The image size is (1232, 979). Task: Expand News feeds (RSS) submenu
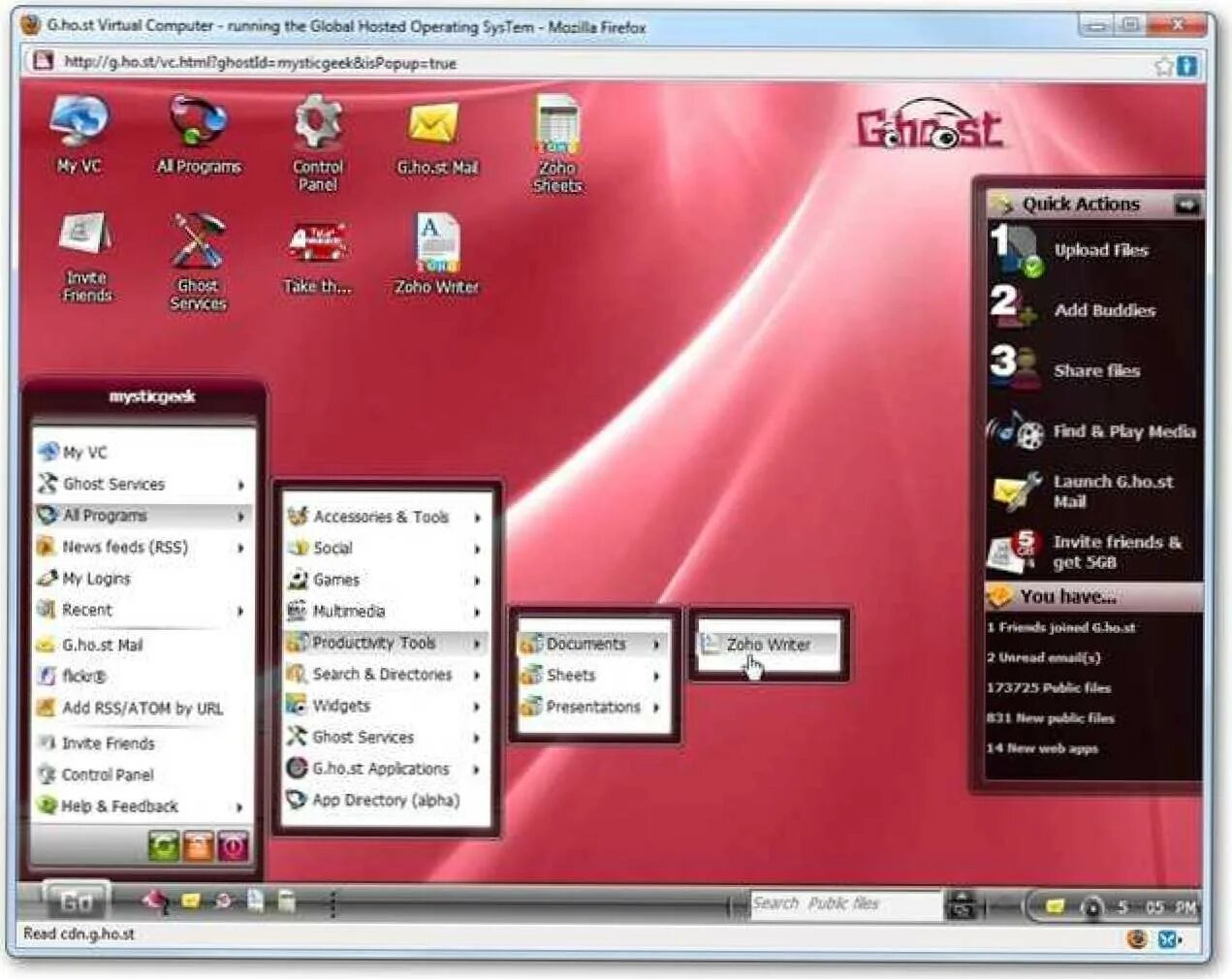tap(143, 547)
